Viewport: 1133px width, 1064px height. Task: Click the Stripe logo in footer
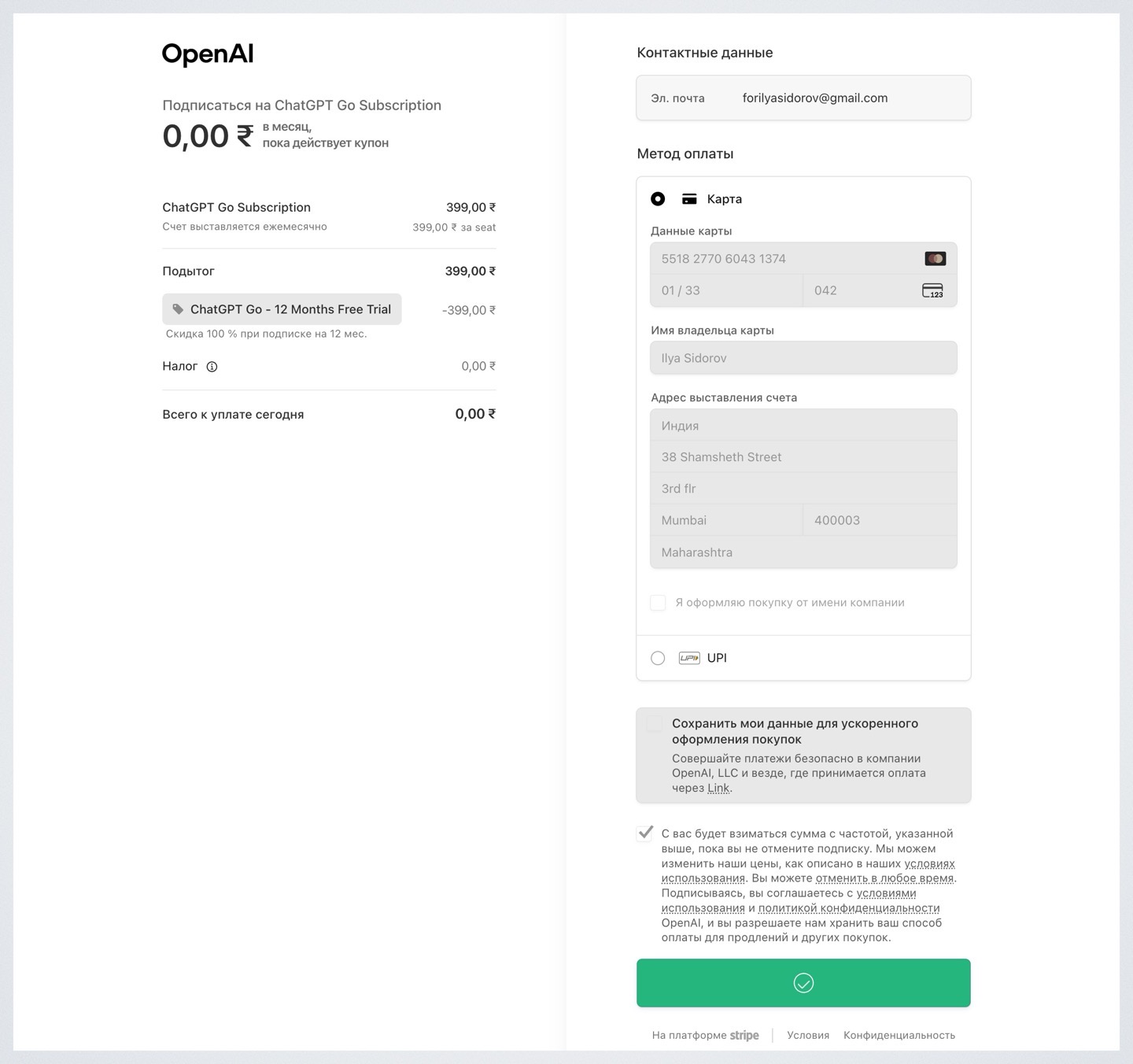tap(744, 1035)
